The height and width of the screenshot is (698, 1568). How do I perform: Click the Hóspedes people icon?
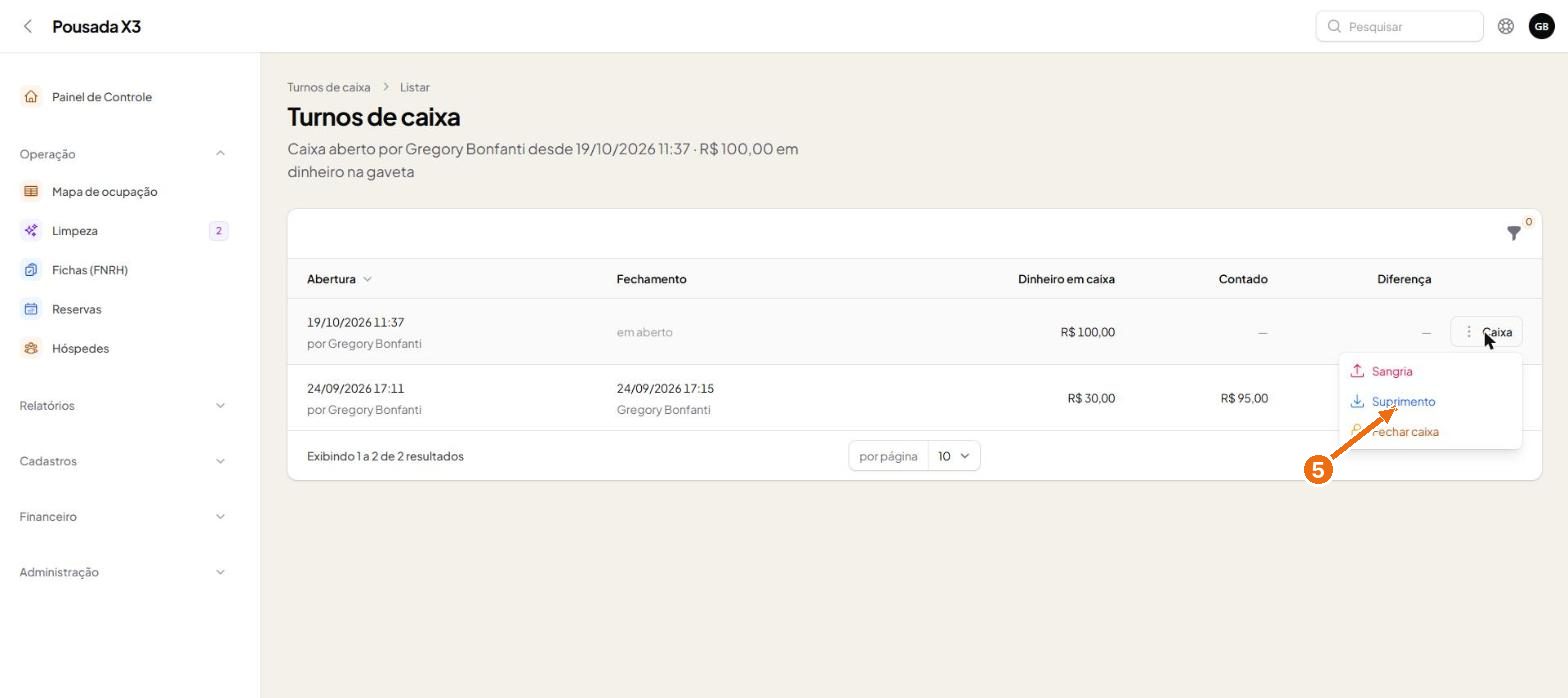pyautogui.click(x=31, y=348)
